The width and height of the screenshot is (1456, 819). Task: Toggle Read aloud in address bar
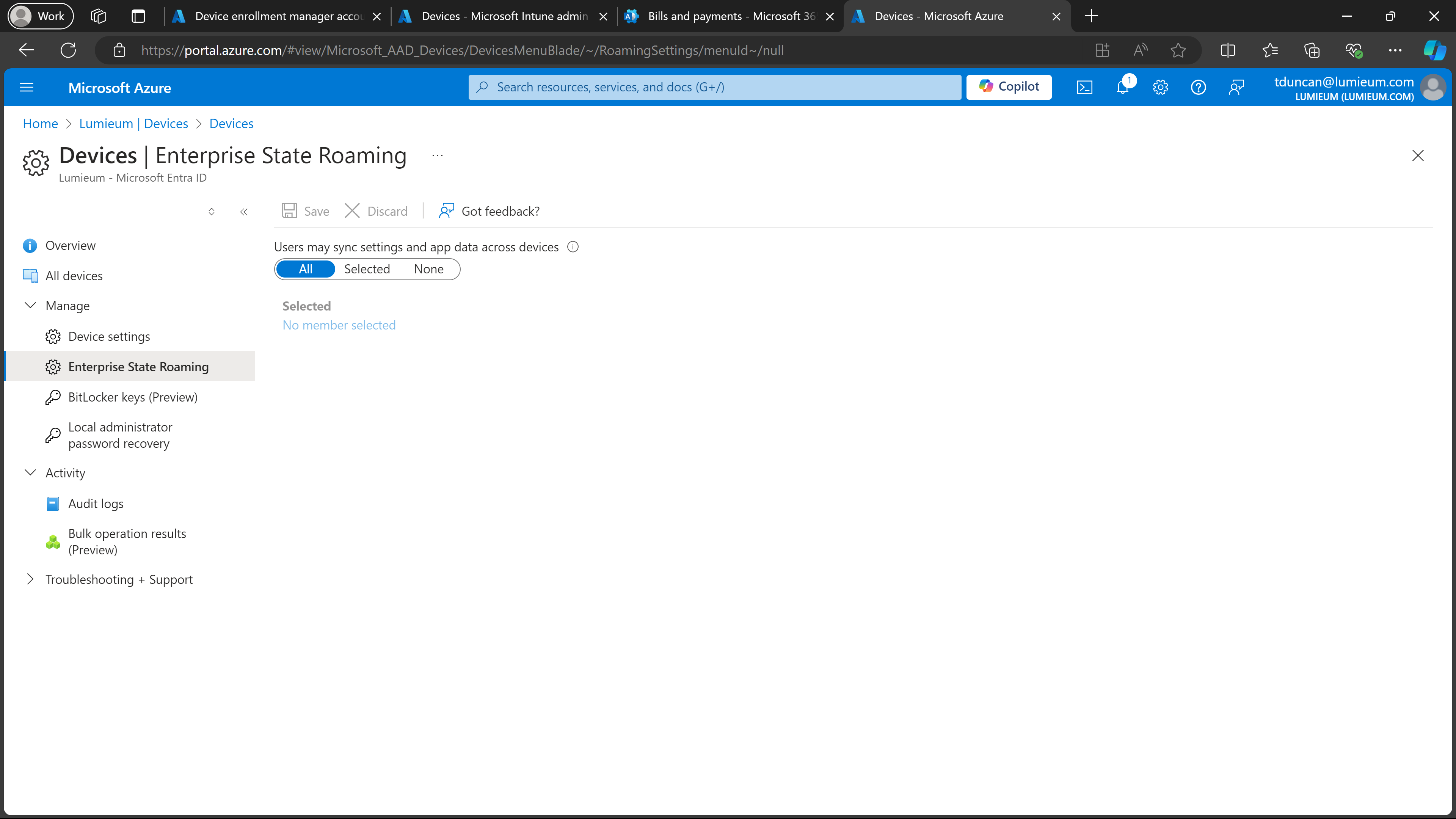tap(1140, 50)
